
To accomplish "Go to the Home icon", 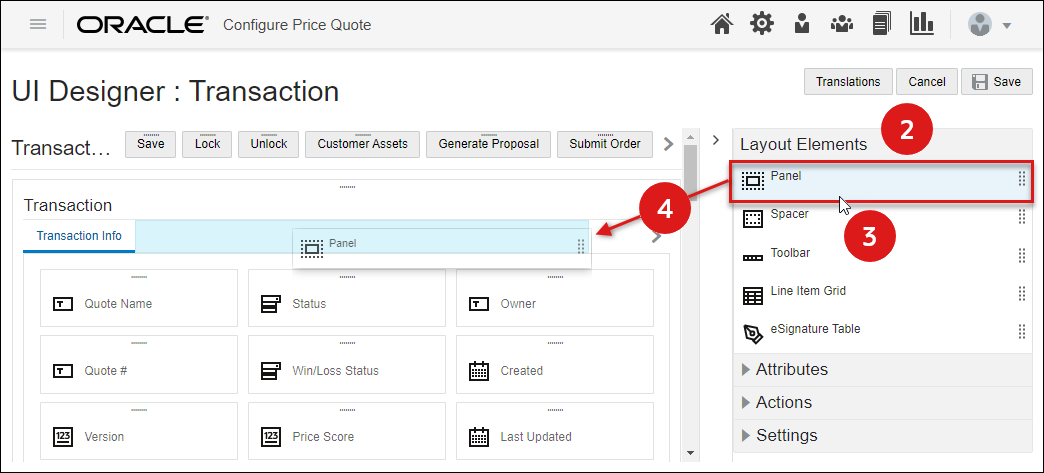I will point(722,25).
